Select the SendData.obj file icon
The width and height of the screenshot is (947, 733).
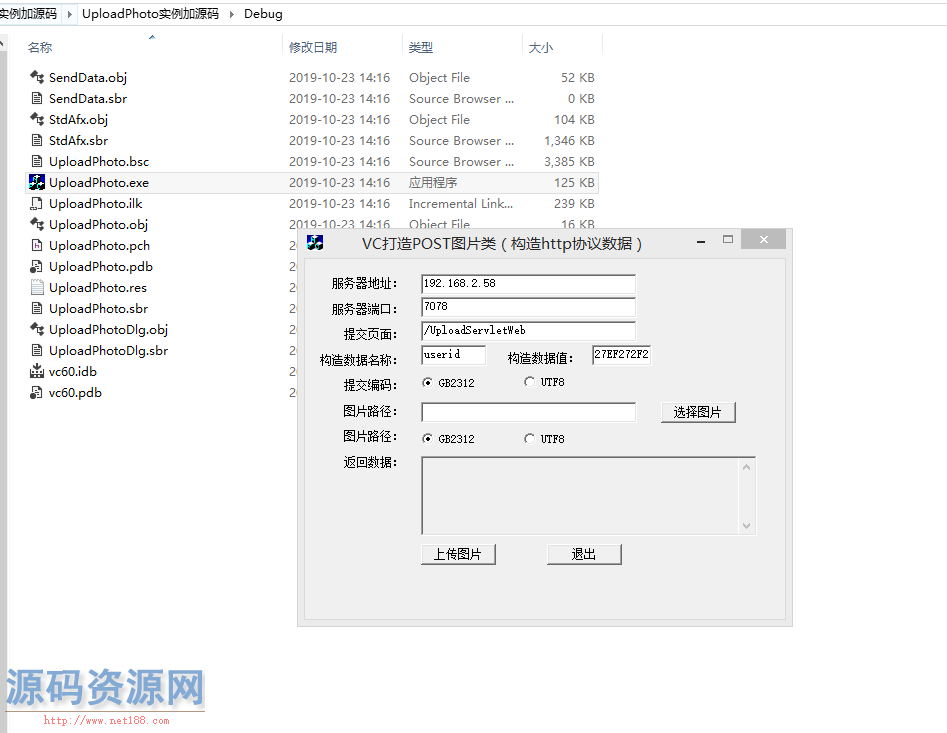point(37,77)
